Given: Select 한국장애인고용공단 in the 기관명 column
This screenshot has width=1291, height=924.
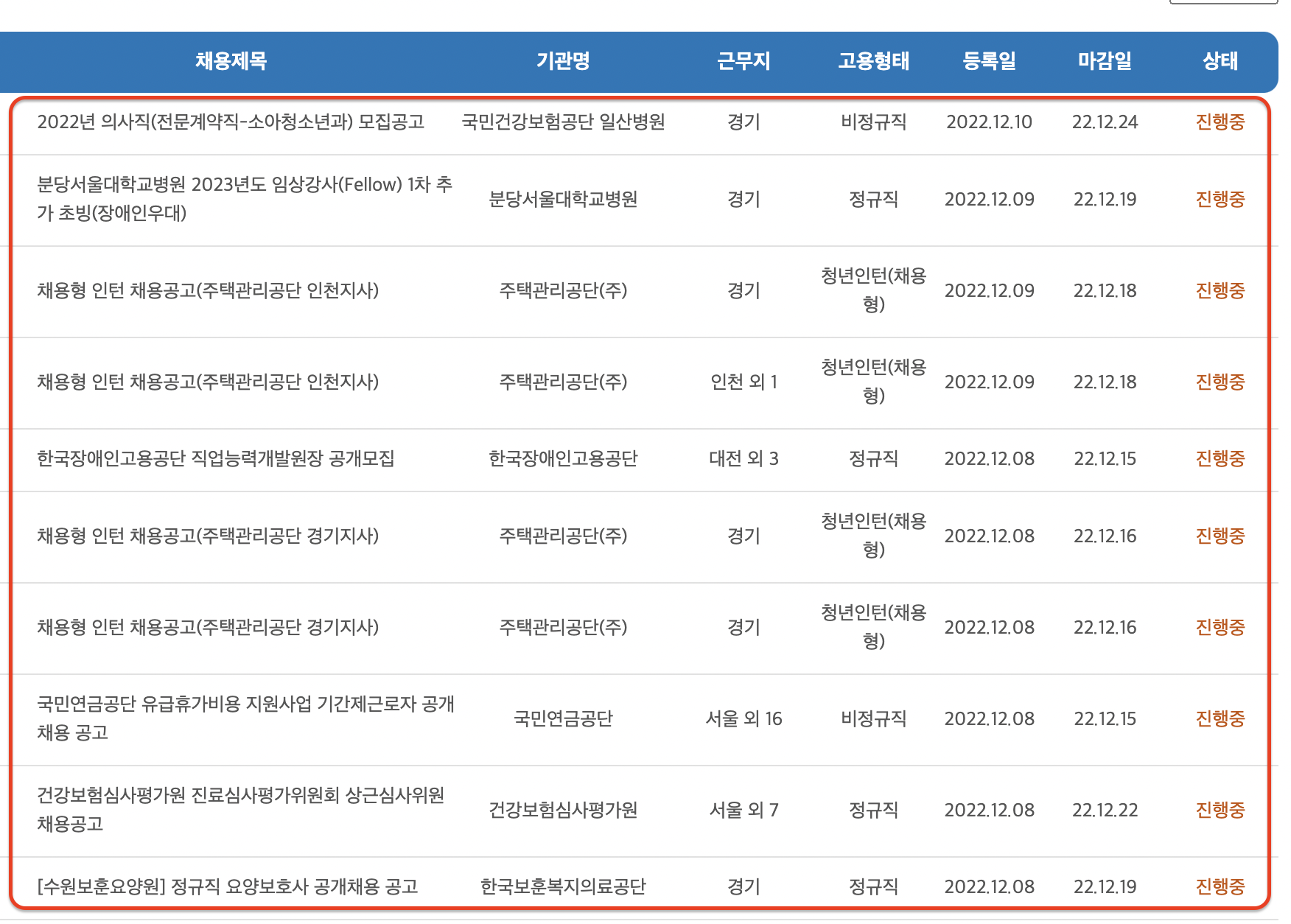Looking at the screenshot, I should click(x=563, y=458).
